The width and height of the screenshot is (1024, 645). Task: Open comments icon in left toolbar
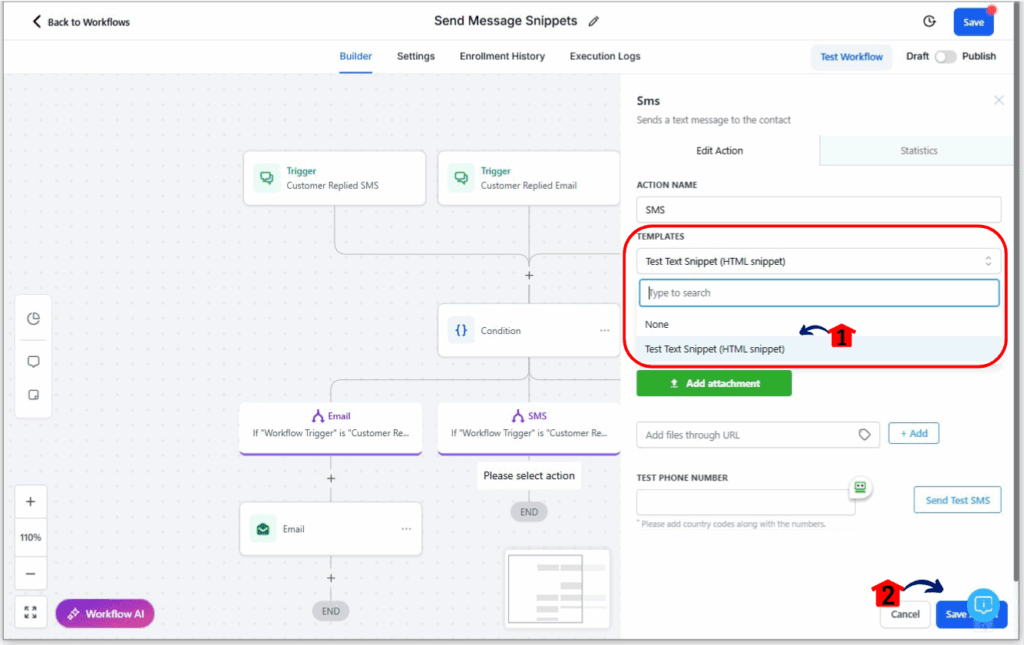[x=33, y=362]
